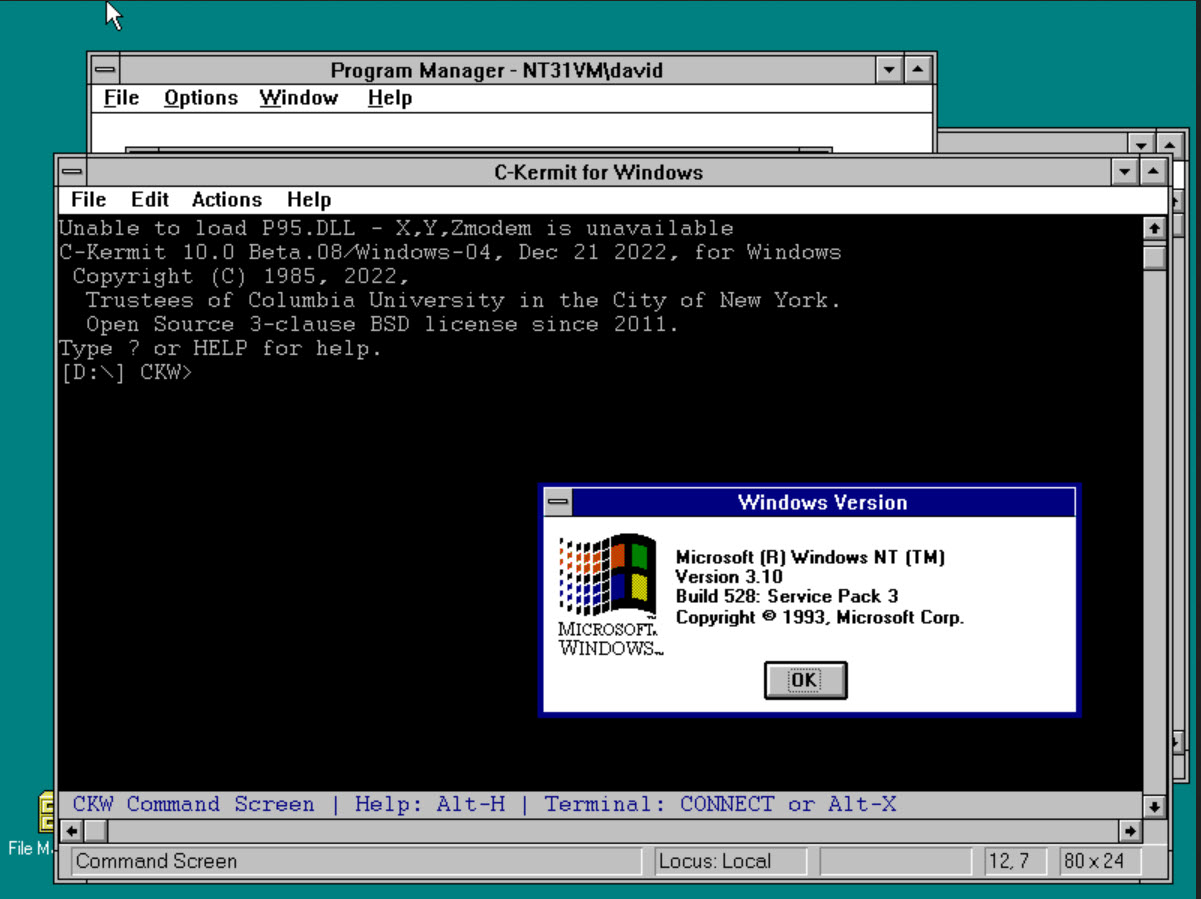Open the Actions menu in C-Kermit
This screenshot has width=1201, height=899.
click(x=227, y=199)
